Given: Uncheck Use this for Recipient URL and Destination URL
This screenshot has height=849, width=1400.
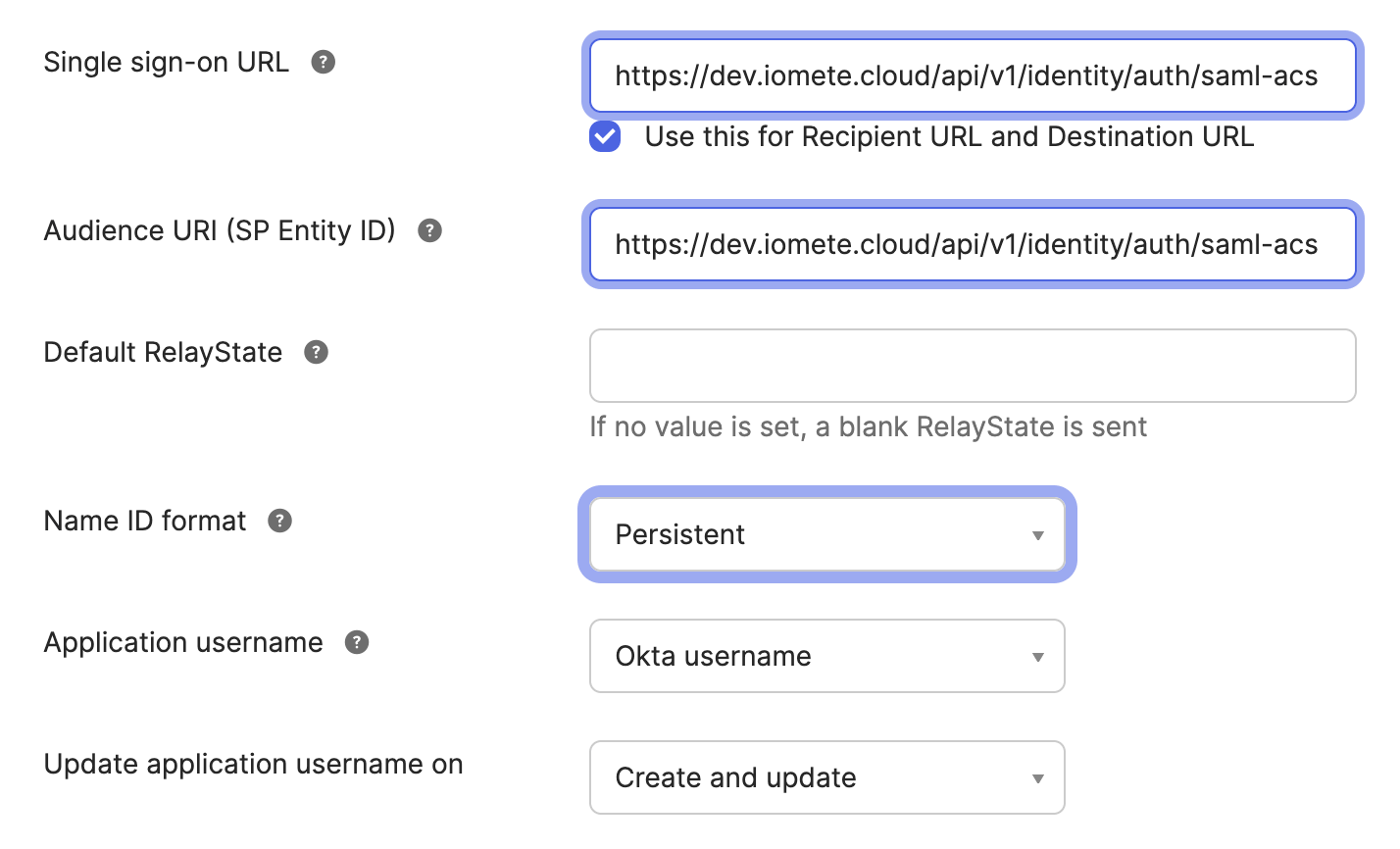Looking at the screenshot, I should (605, 136).
